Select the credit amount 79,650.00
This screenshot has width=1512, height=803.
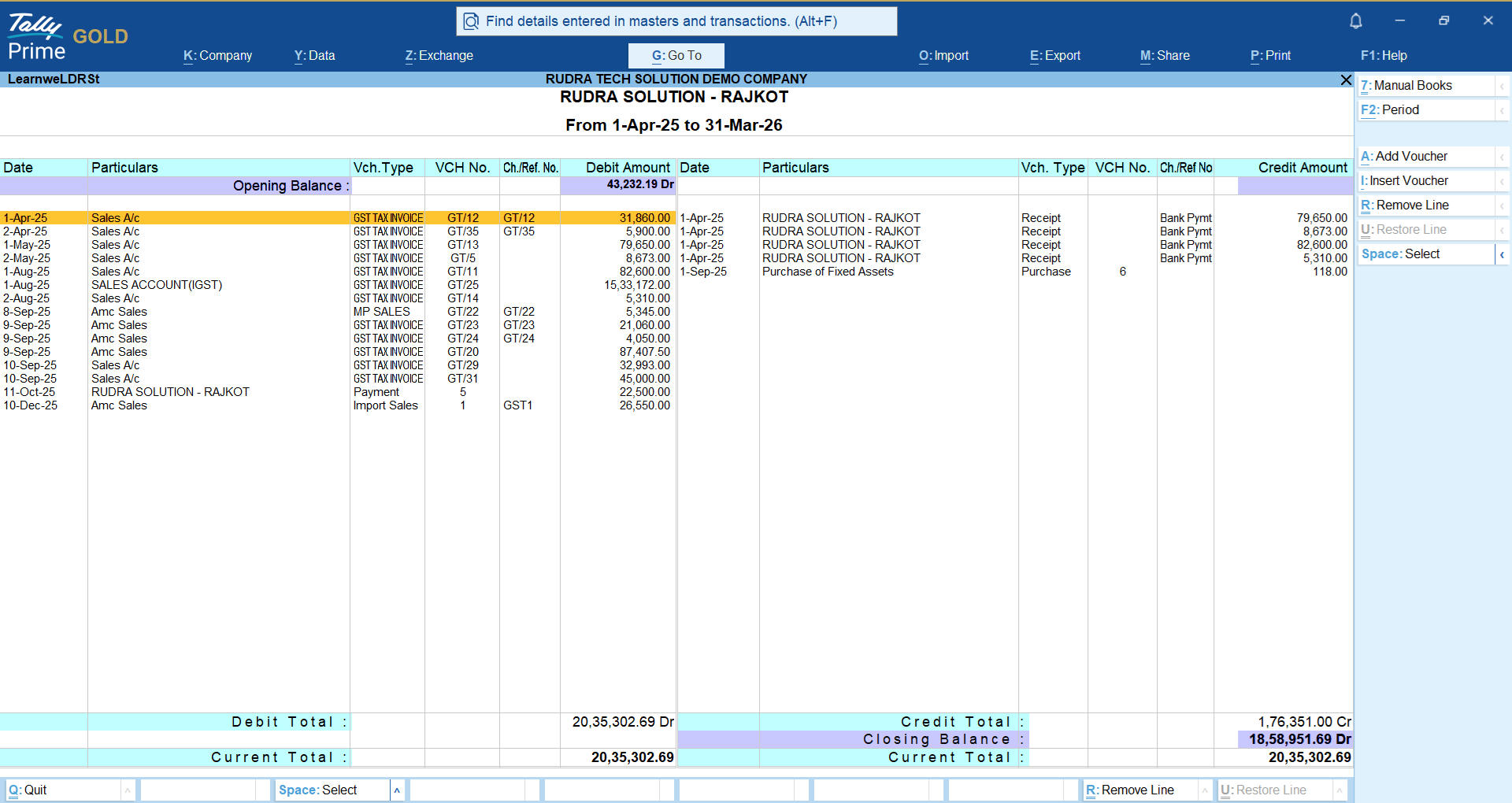(1322, 218)
